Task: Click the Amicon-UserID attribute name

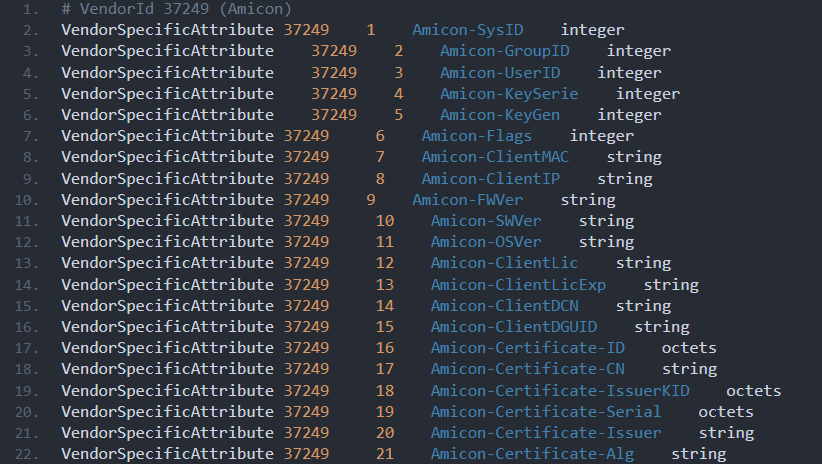Action: (499, 73)
